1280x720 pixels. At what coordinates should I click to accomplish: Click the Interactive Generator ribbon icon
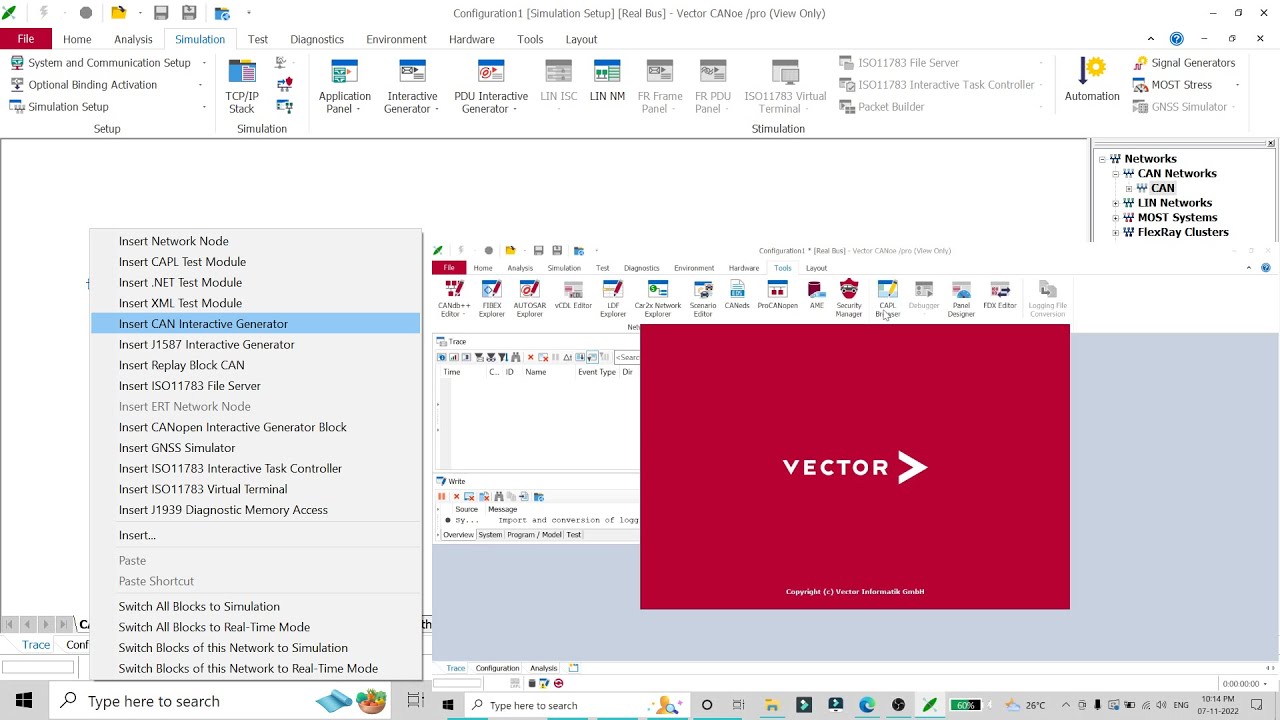[412, 73]
